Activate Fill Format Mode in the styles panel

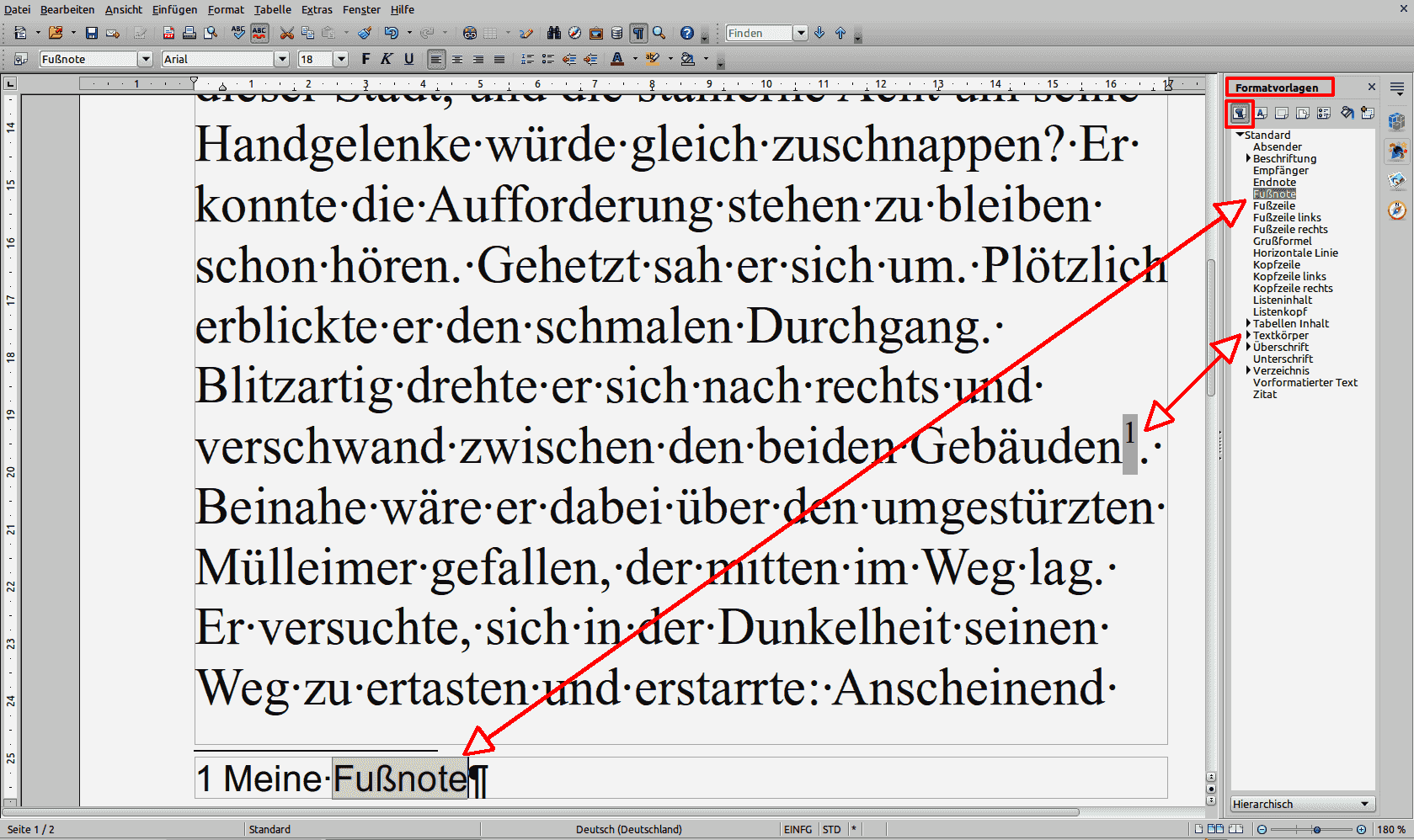[x=1347, y=113]
